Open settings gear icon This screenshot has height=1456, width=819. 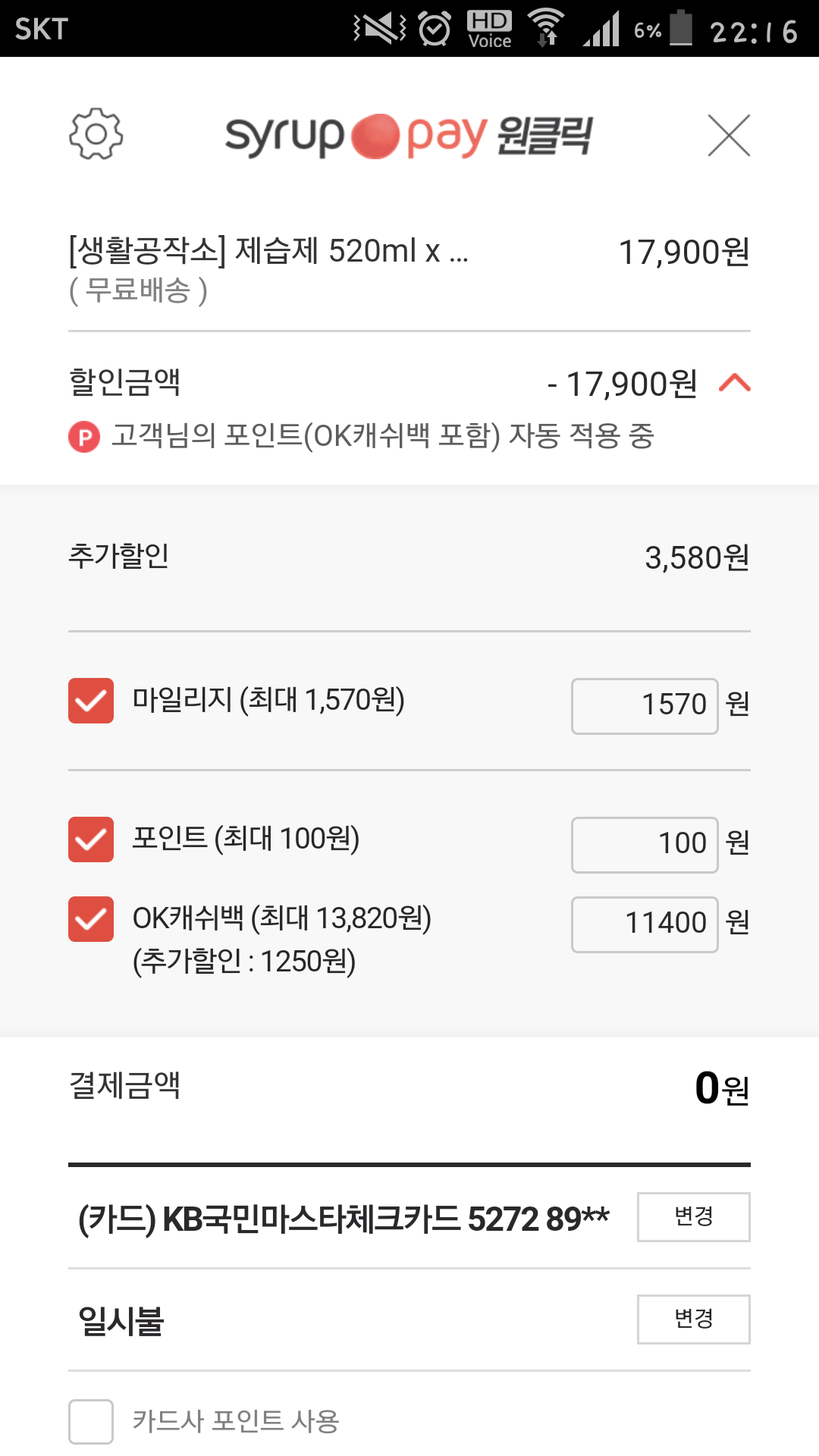(x=96, y=134)
